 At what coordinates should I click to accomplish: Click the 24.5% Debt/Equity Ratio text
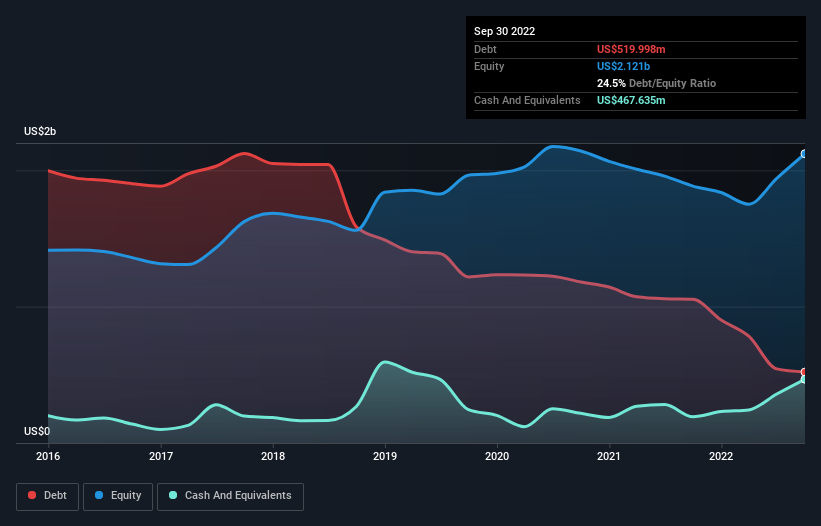tap(656, 83)
